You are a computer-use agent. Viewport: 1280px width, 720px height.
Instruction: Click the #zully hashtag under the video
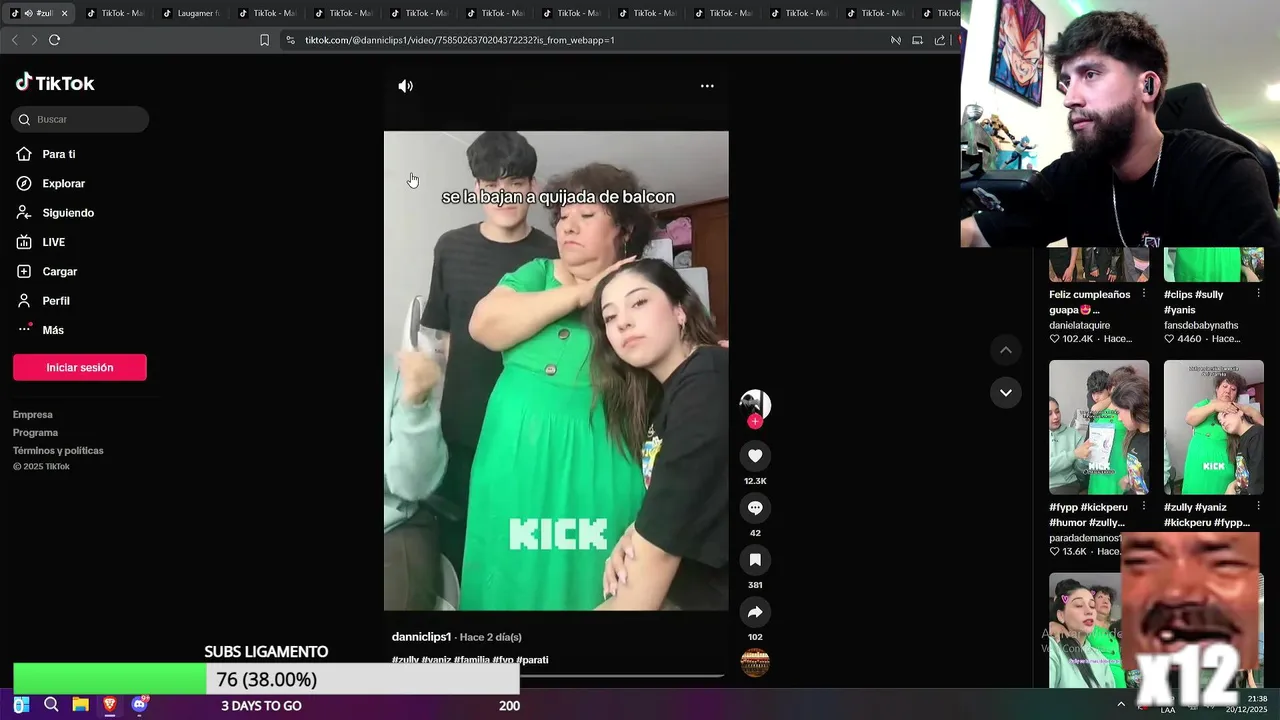[x=405, y=660]
